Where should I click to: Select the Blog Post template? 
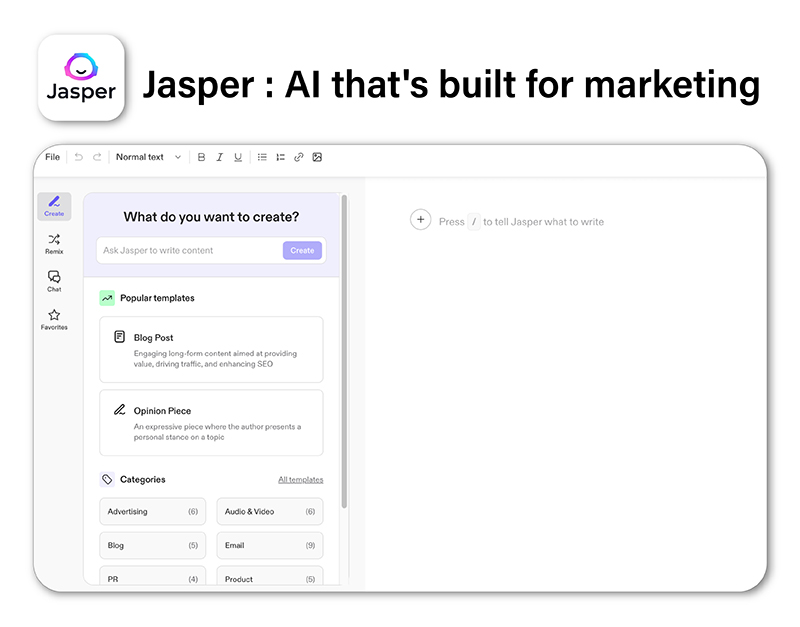click(211, 349)
